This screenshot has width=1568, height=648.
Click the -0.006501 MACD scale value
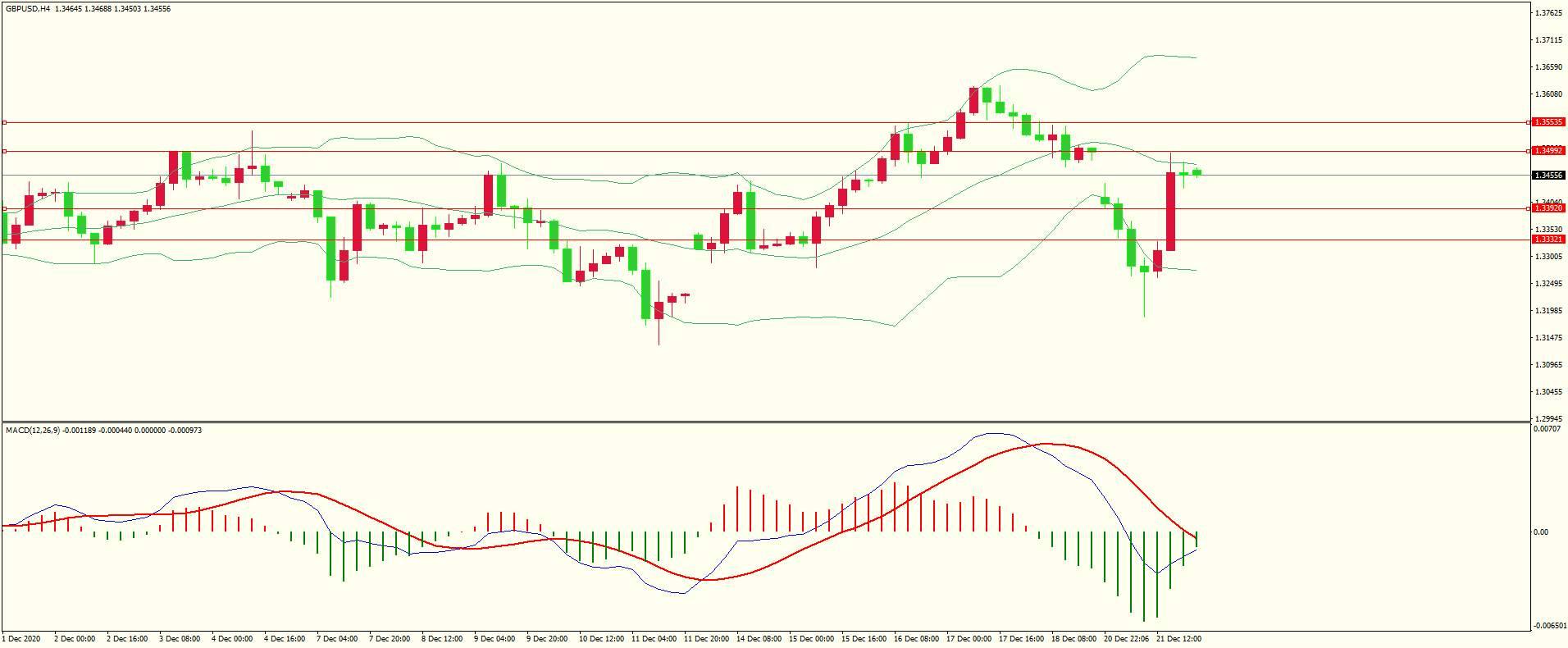pyautogui.click(x=1548, y=626)
